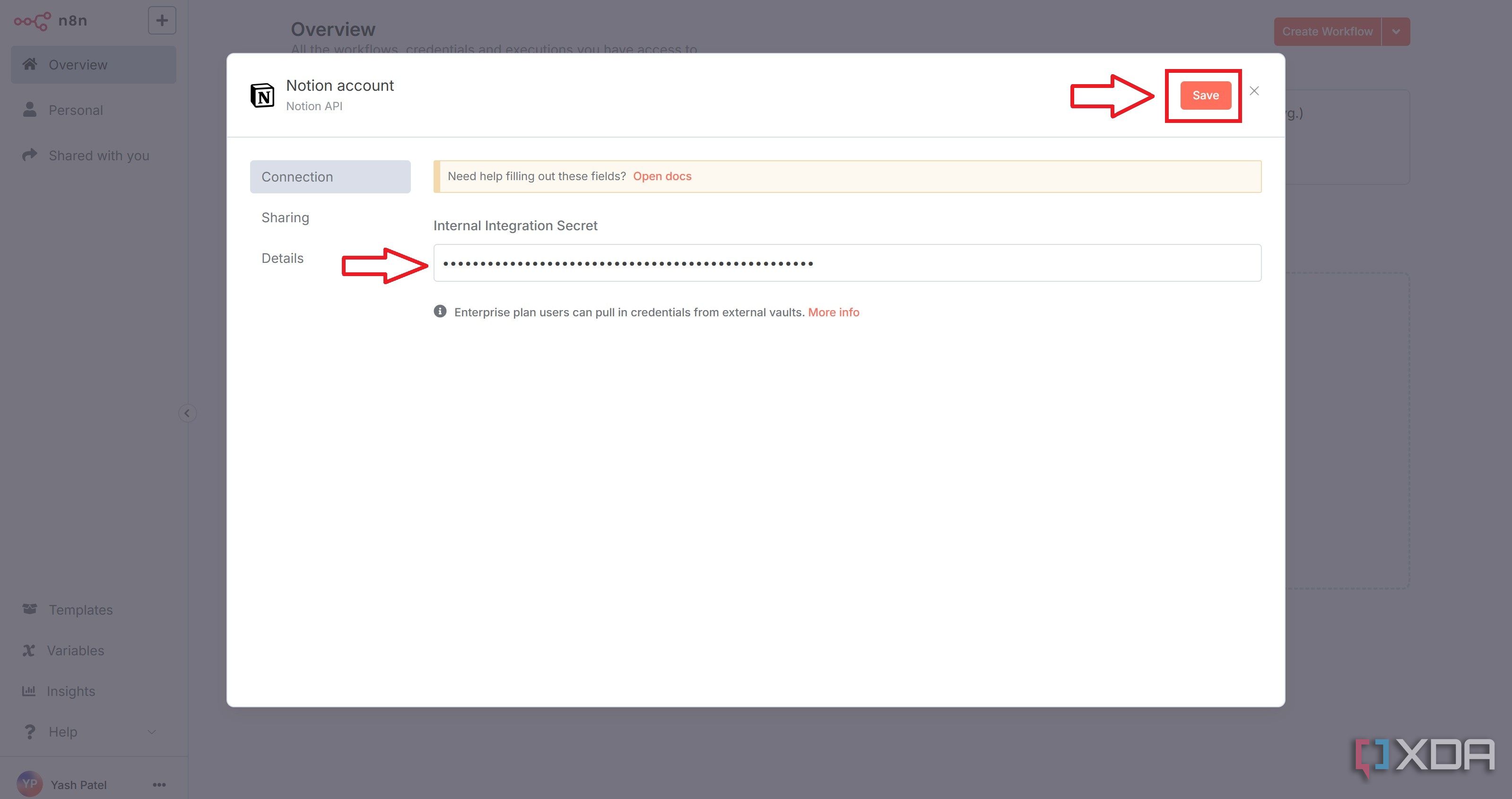Open the Overview home page
1512x799 pixels.
[x=93, y=65]
